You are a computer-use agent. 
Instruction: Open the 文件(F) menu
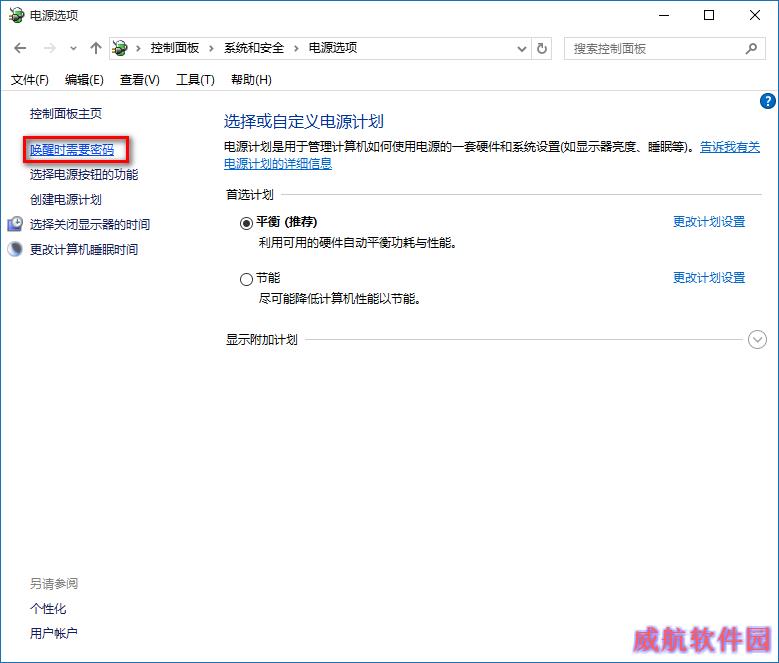click(30, 79)
